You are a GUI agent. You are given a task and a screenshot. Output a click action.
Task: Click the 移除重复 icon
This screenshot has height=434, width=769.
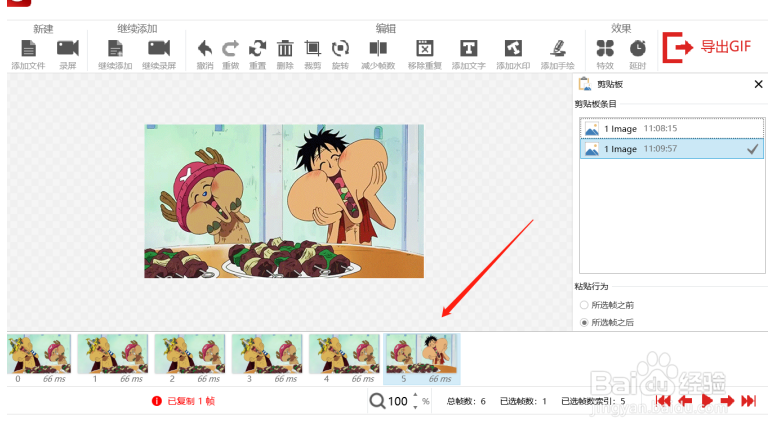(425, 49)
